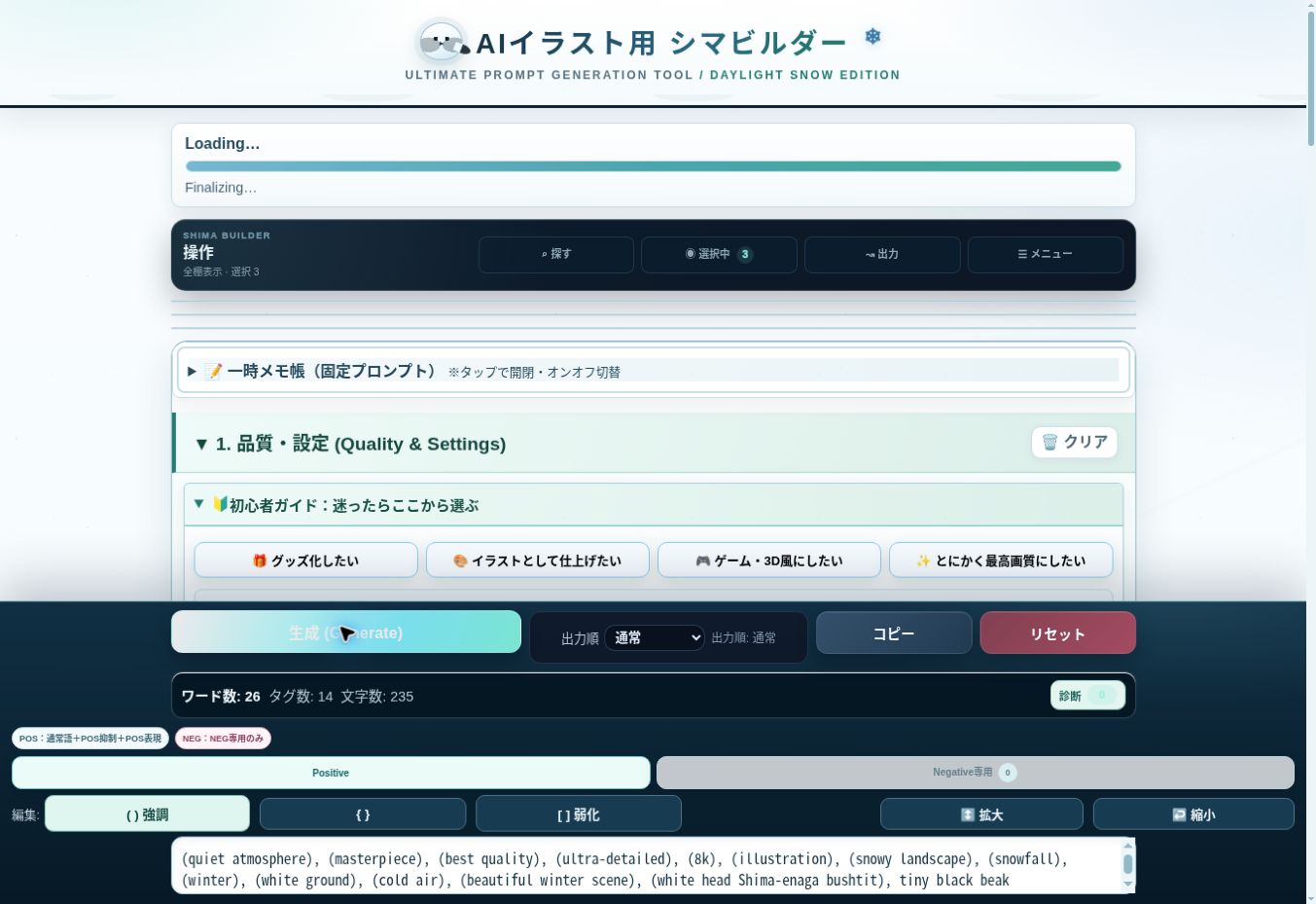The height and width of the screenshot is (904, 1316).
Task: Show the 選択中 selected items
Action: click(719, 254)
